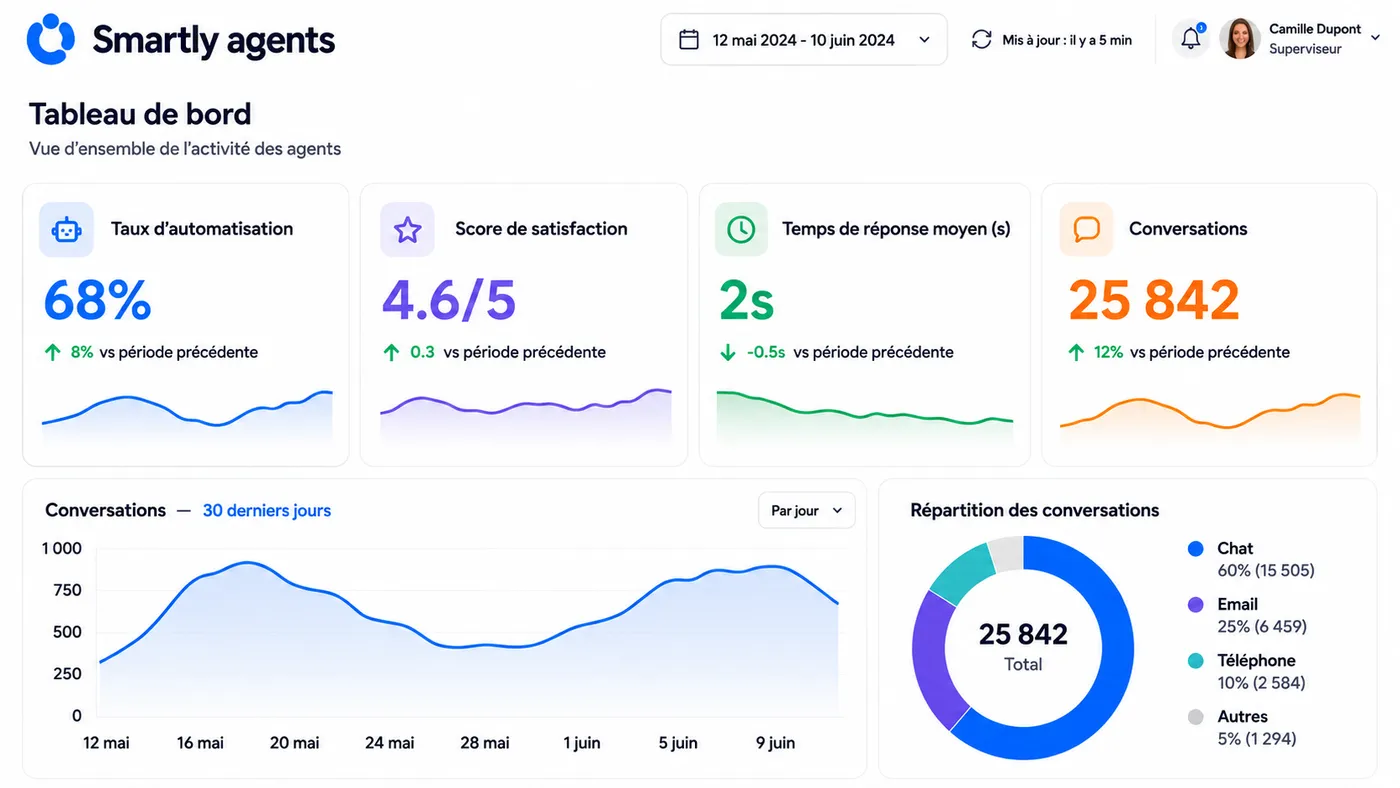This screenshot has width=1400, height=788.
Task: Click the grey Autres segment of donut chart
Action: coord(1007,554)
